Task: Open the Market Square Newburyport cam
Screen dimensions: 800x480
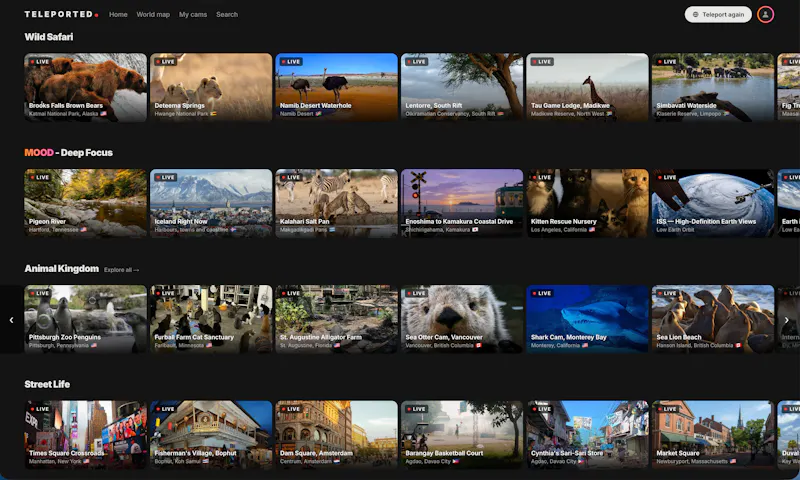Action: click(713, 435)
